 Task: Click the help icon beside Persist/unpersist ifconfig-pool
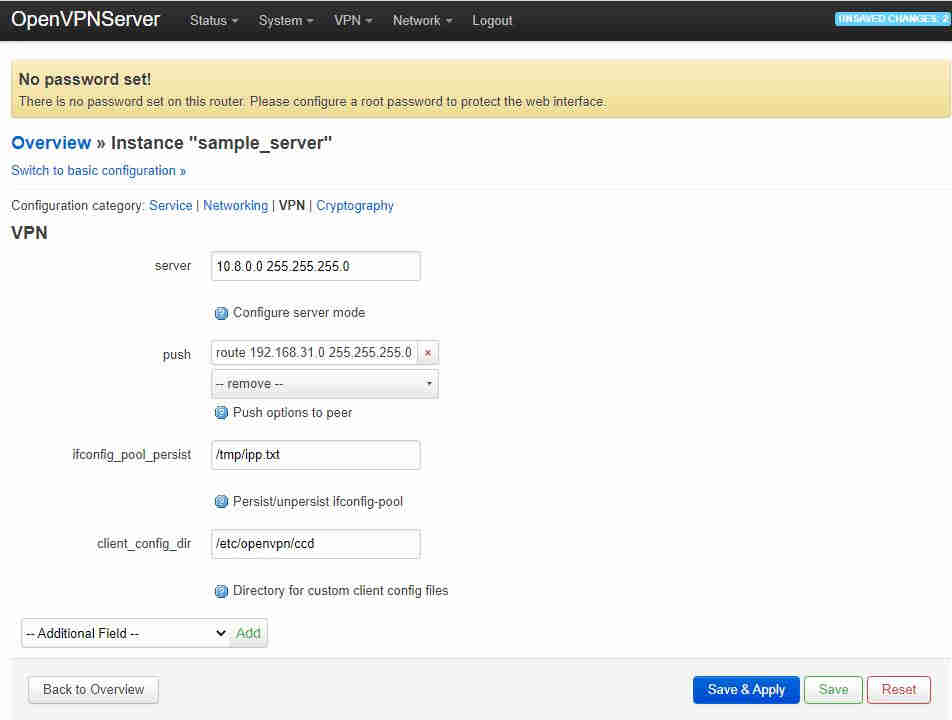point(221,501)
